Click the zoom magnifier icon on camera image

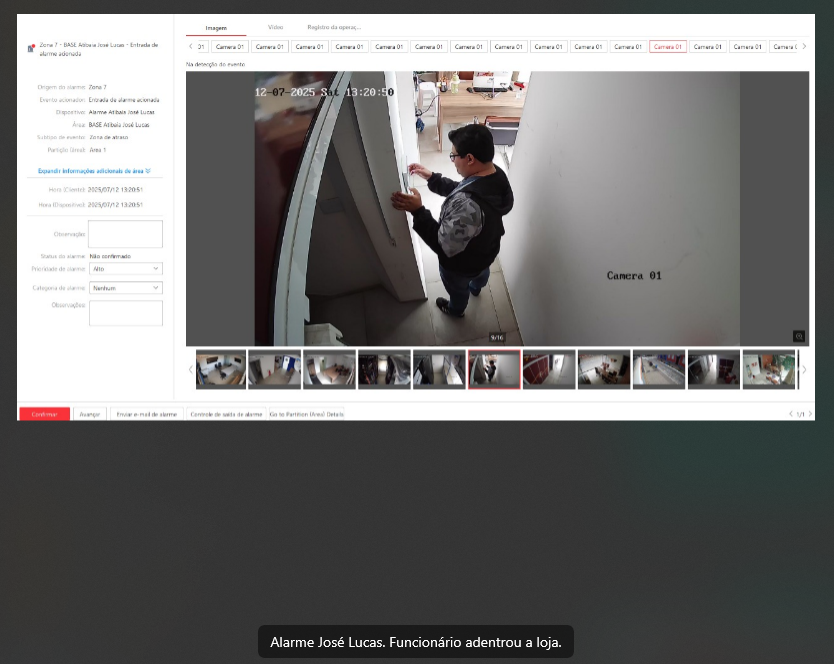[798, 336]
